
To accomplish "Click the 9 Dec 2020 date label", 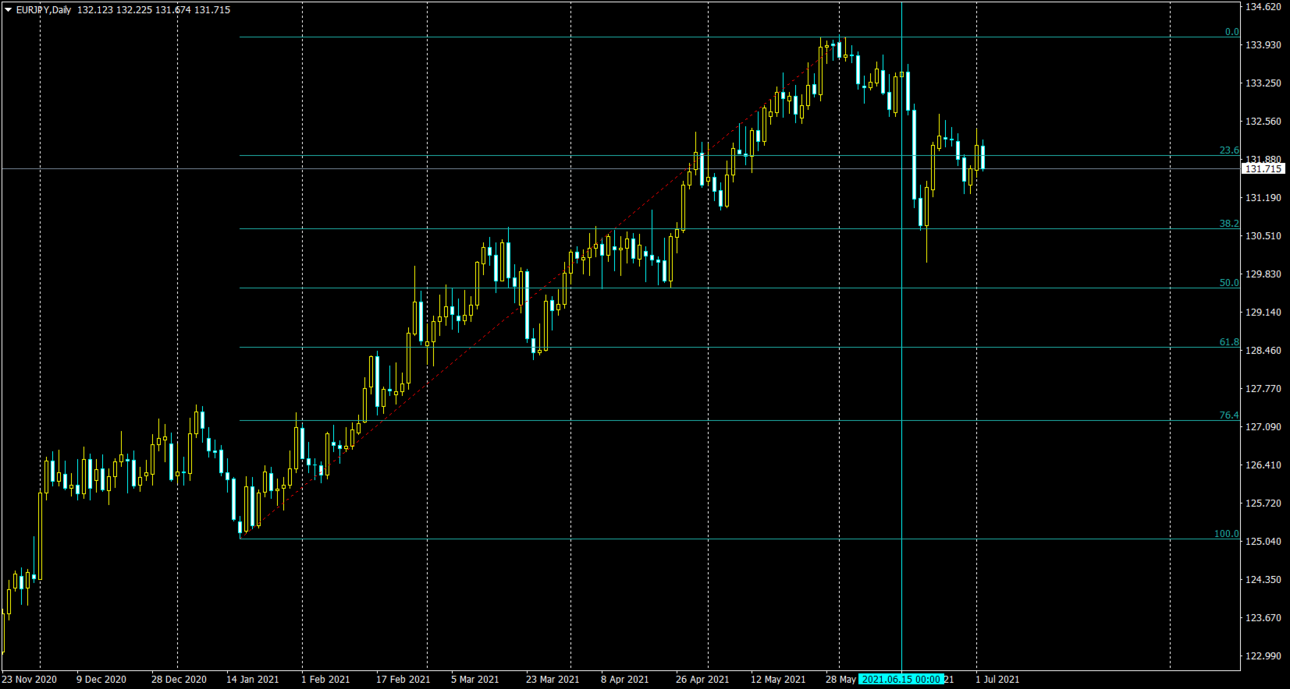I will 103,679.
